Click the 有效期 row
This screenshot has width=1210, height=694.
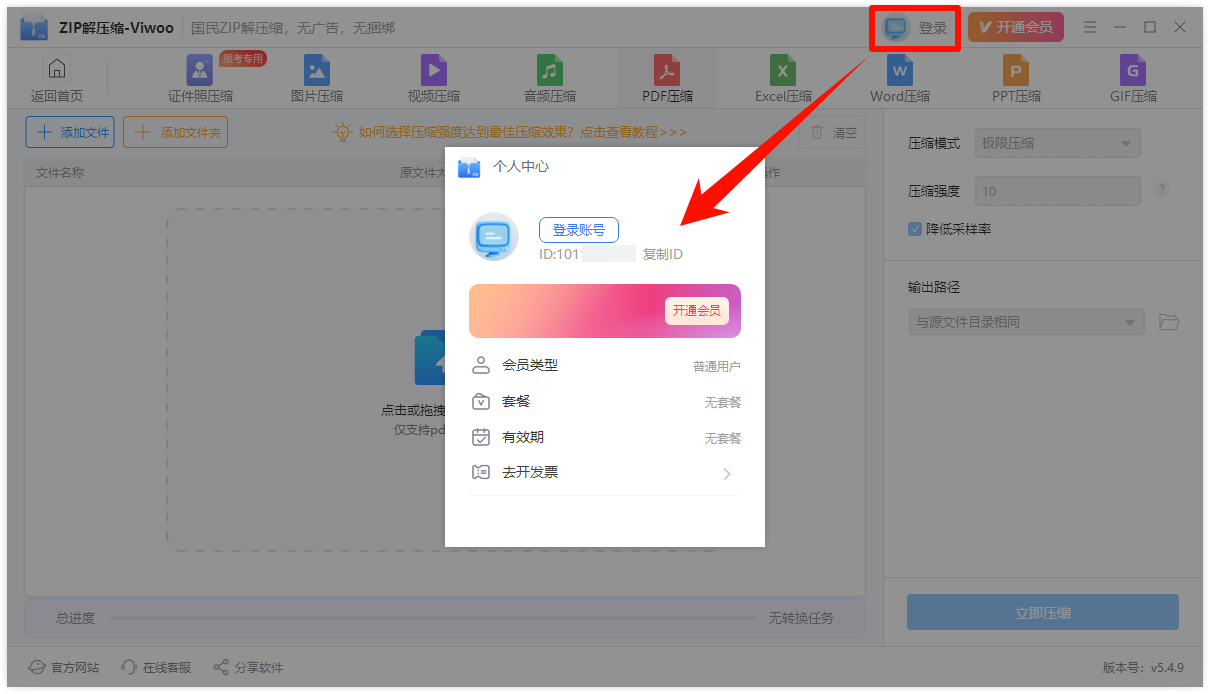pos(605,438)
